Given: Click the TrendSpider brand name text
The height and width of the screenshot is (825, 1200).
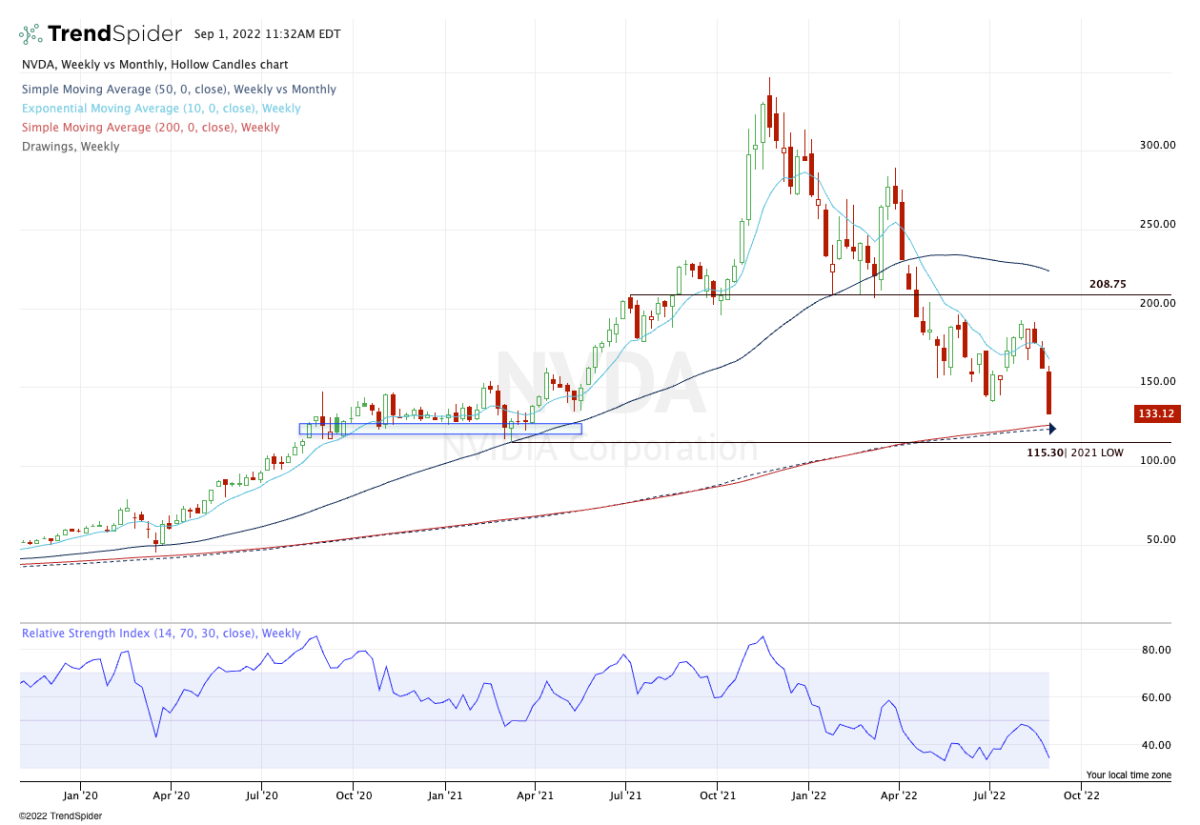Looking at the screenshot, I should [x=115, y=34].
